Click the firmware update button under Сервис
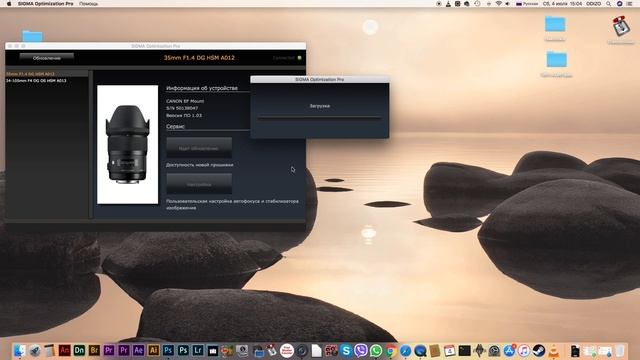Viewport: 640px width, 360px height. tap(199, 148)
